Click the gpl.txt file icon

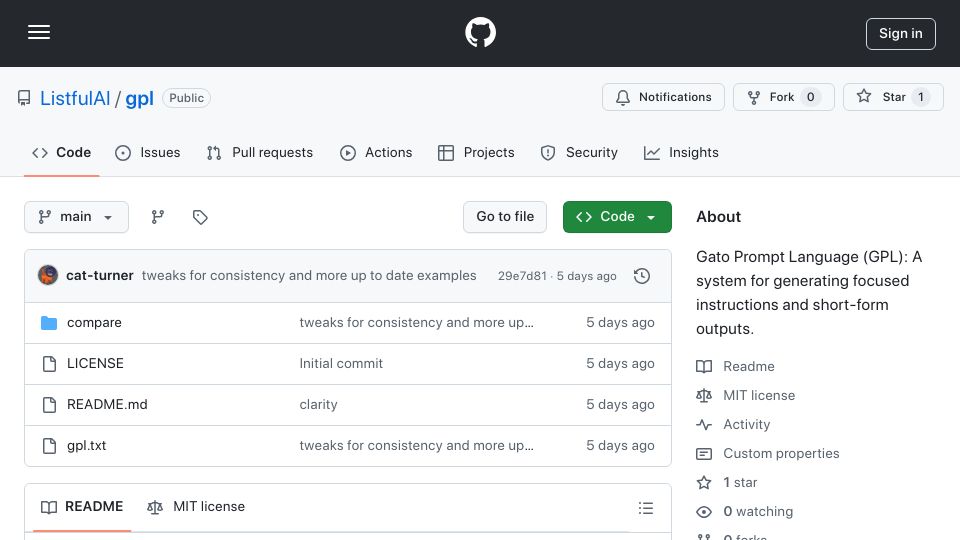(49, 446)
